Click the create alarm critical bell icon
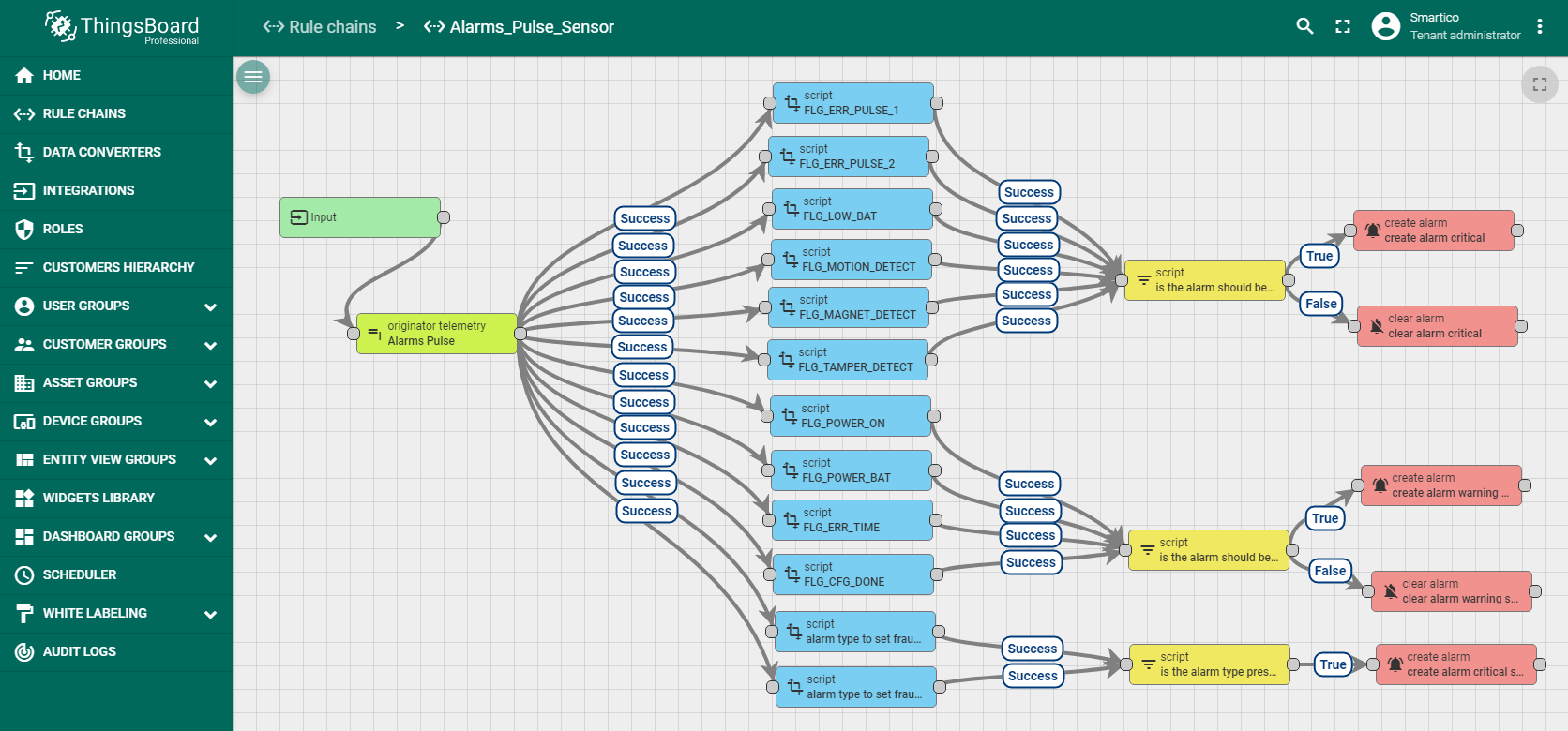This screenshot has height=731, width=1568. [x=1372, y=231]
